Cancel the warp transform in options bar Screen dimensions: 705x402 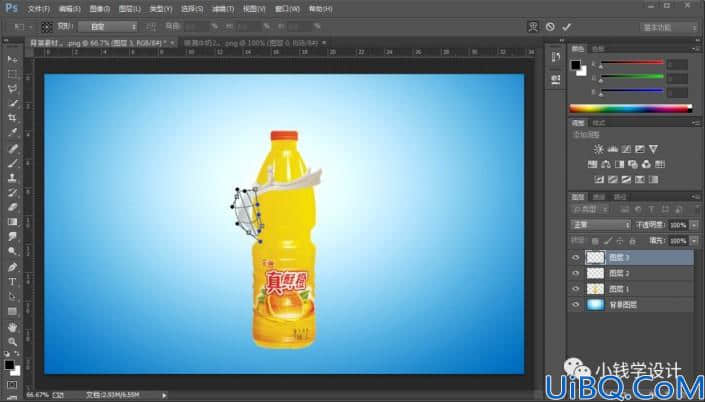coord(550,27)
